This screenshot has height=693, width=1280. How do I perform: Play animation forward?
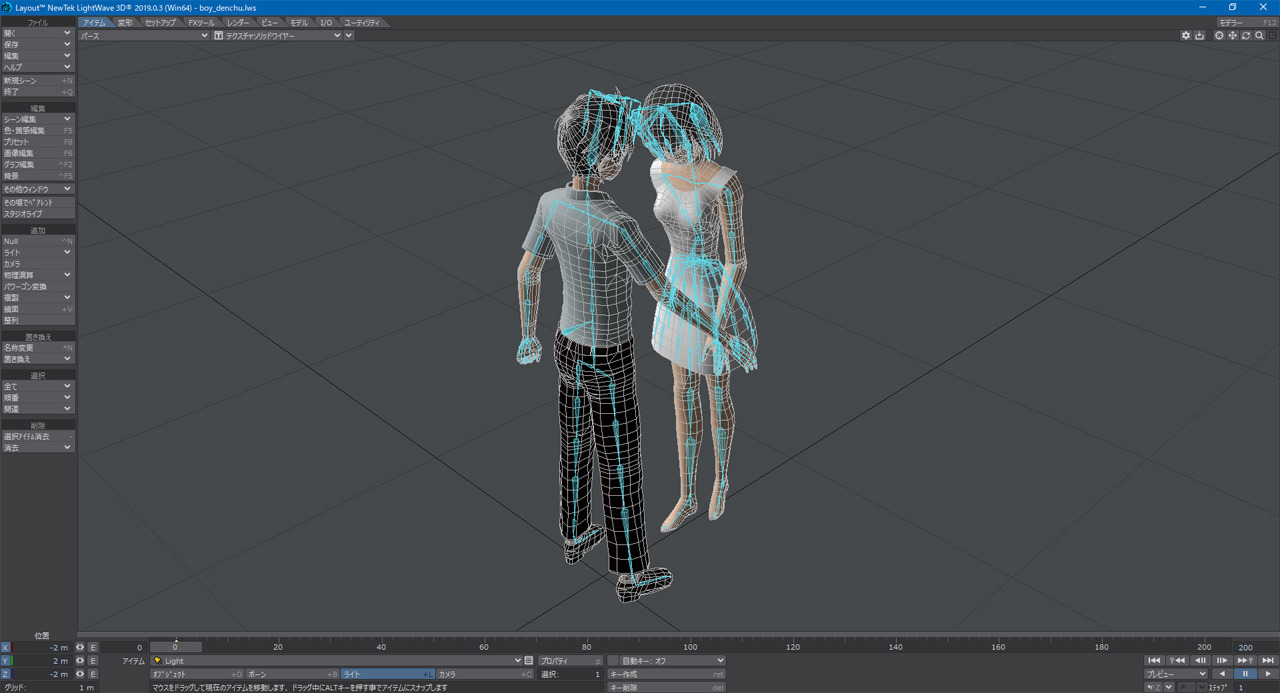point(1267,674)
